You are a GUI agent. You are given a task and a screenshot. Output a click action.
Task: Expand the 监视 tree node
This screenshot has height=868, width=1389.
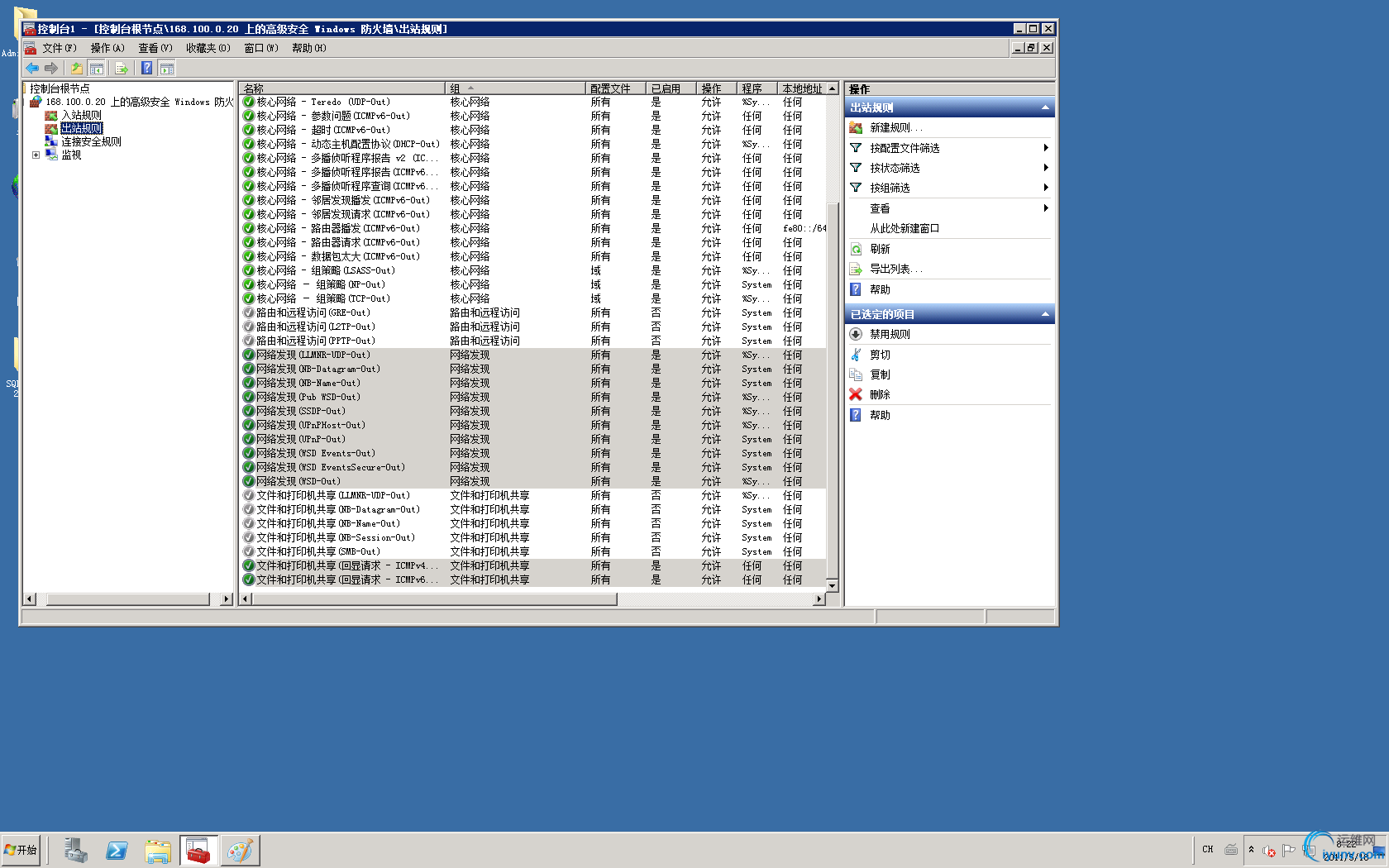tap(36, 155)
